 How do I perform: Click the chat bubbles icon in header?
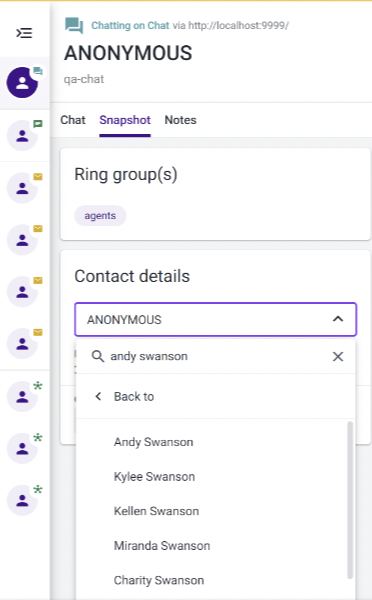74,26
